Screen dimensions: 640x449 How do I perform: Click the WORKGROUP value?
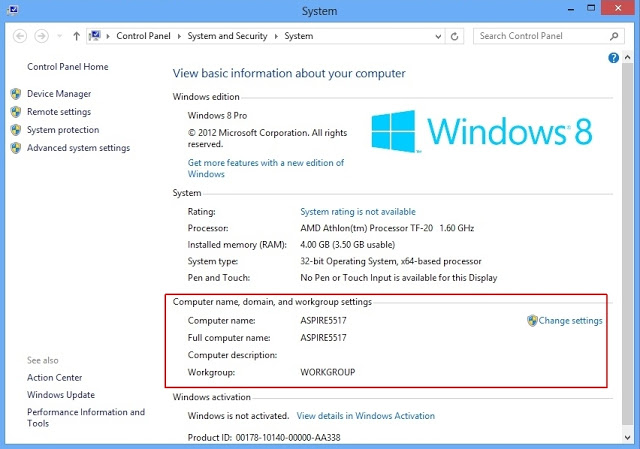tap(328, 372)
